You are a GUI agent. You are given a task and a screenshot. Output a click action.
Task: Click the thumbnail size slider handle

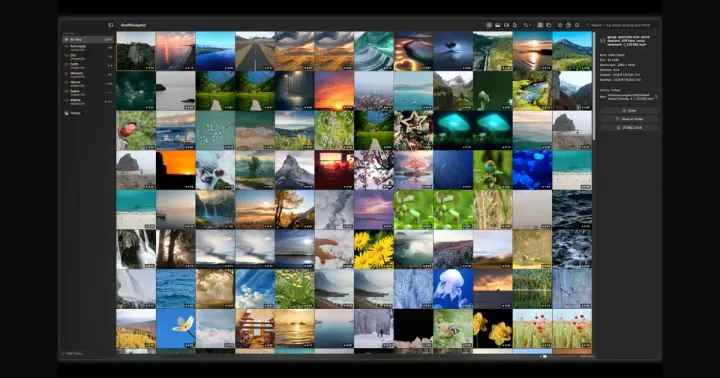coord(545,356)
